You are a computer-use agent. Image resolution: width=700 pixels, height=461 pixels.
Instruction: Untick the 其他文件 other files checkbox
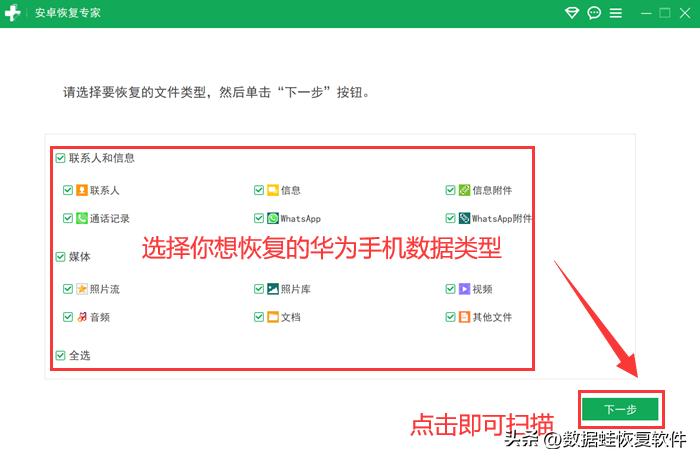[451, 317]
